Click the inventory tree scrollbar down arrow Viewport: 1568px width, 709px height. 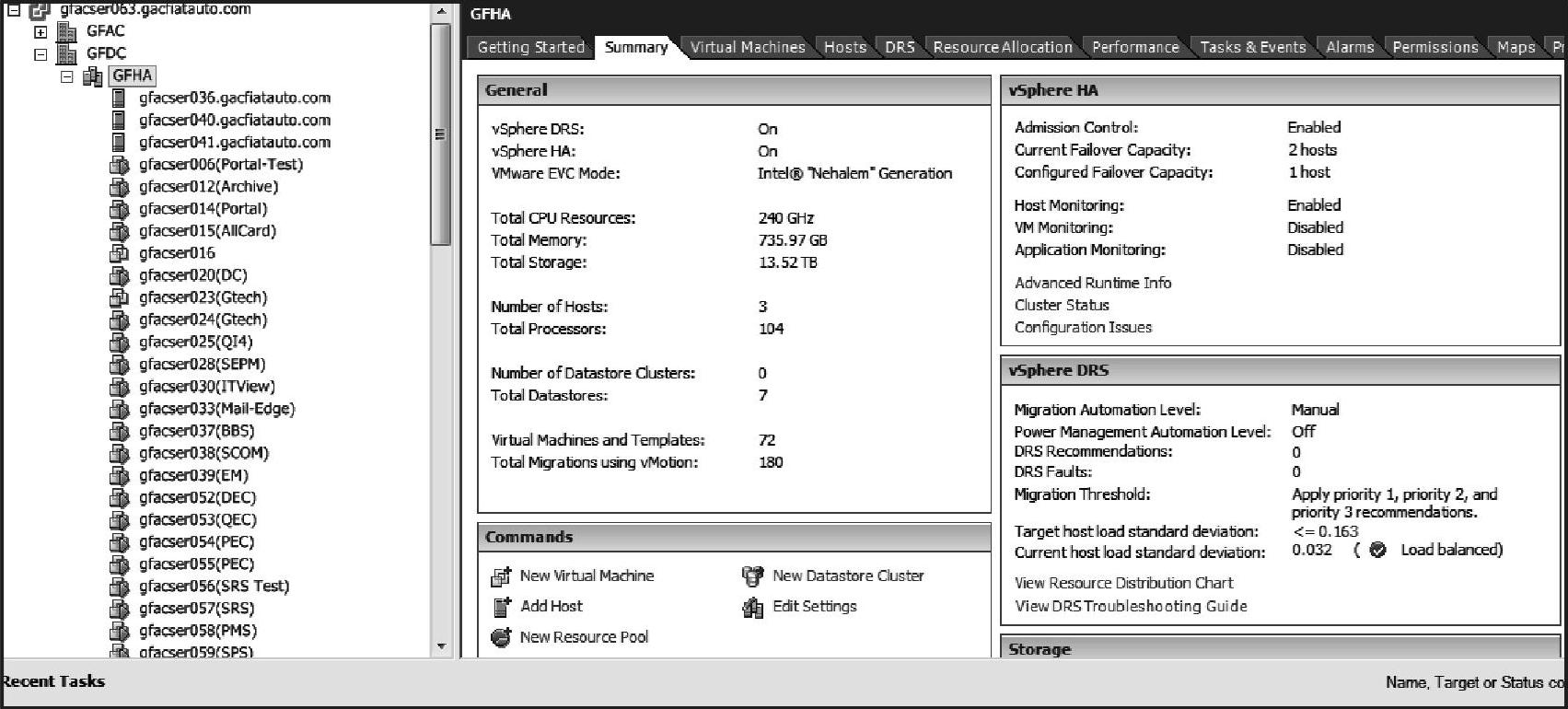pyautogui.click(x=441, y=646)
